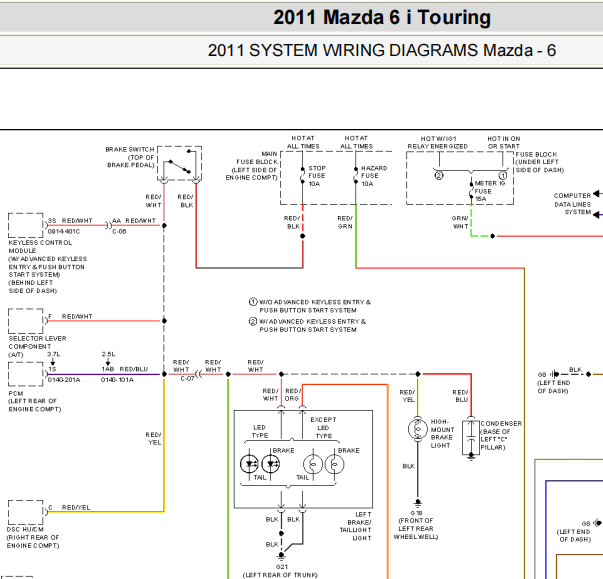Screen dimensions: 603x579
Task: Click circled 1 inside the dash fuse block
Action: pos(503,176)
